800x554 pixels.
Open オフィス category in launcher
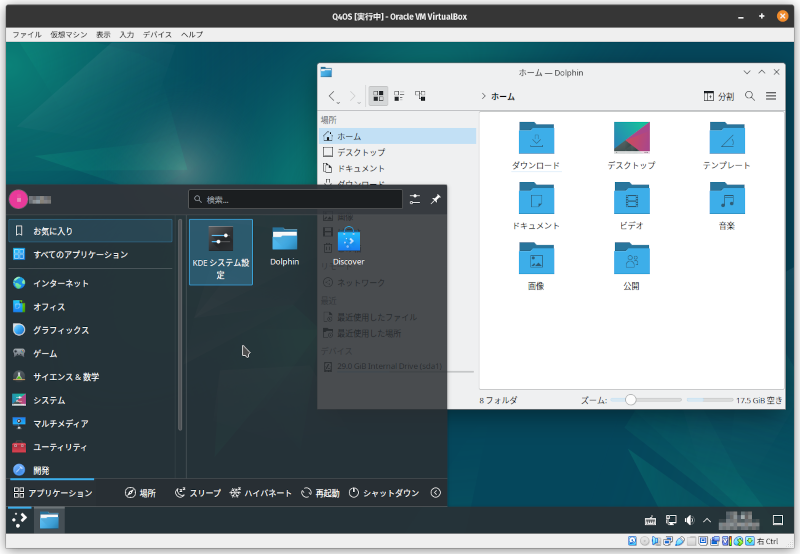tap(91, 307)
